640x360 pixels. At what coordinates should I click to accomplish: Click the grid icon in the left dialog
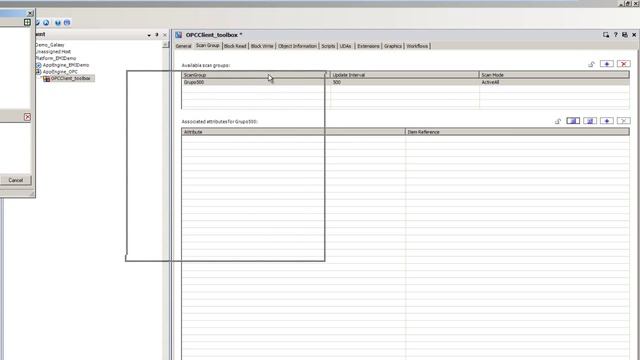[27, 22]
